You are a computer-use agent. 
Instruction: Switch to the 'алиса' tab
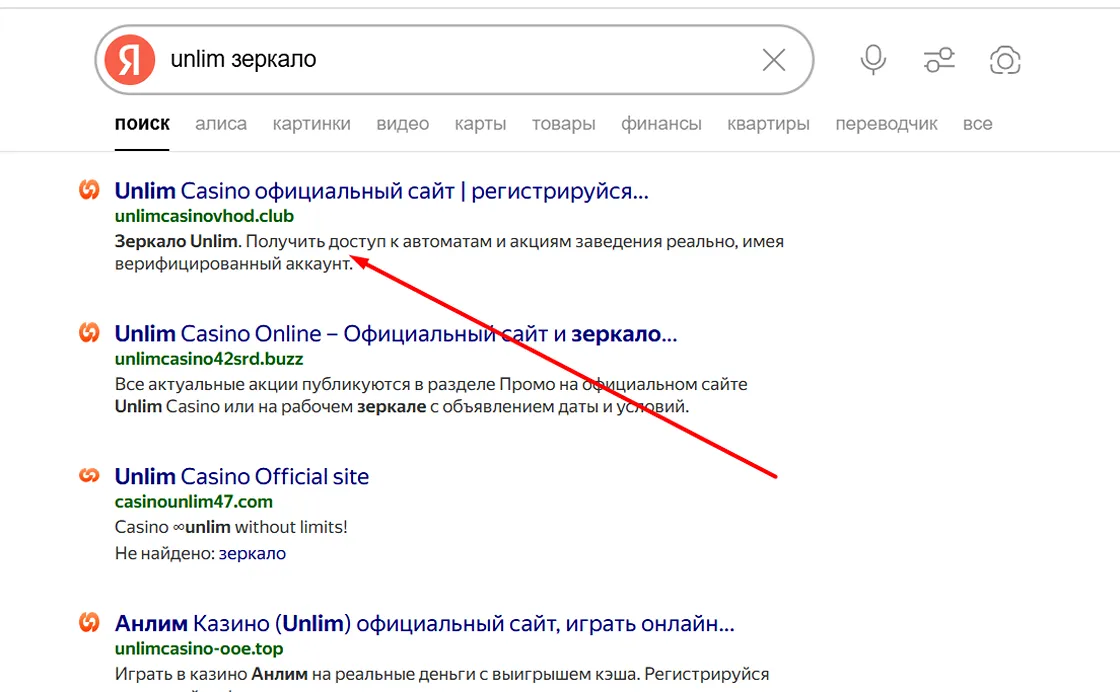[221, 124]
